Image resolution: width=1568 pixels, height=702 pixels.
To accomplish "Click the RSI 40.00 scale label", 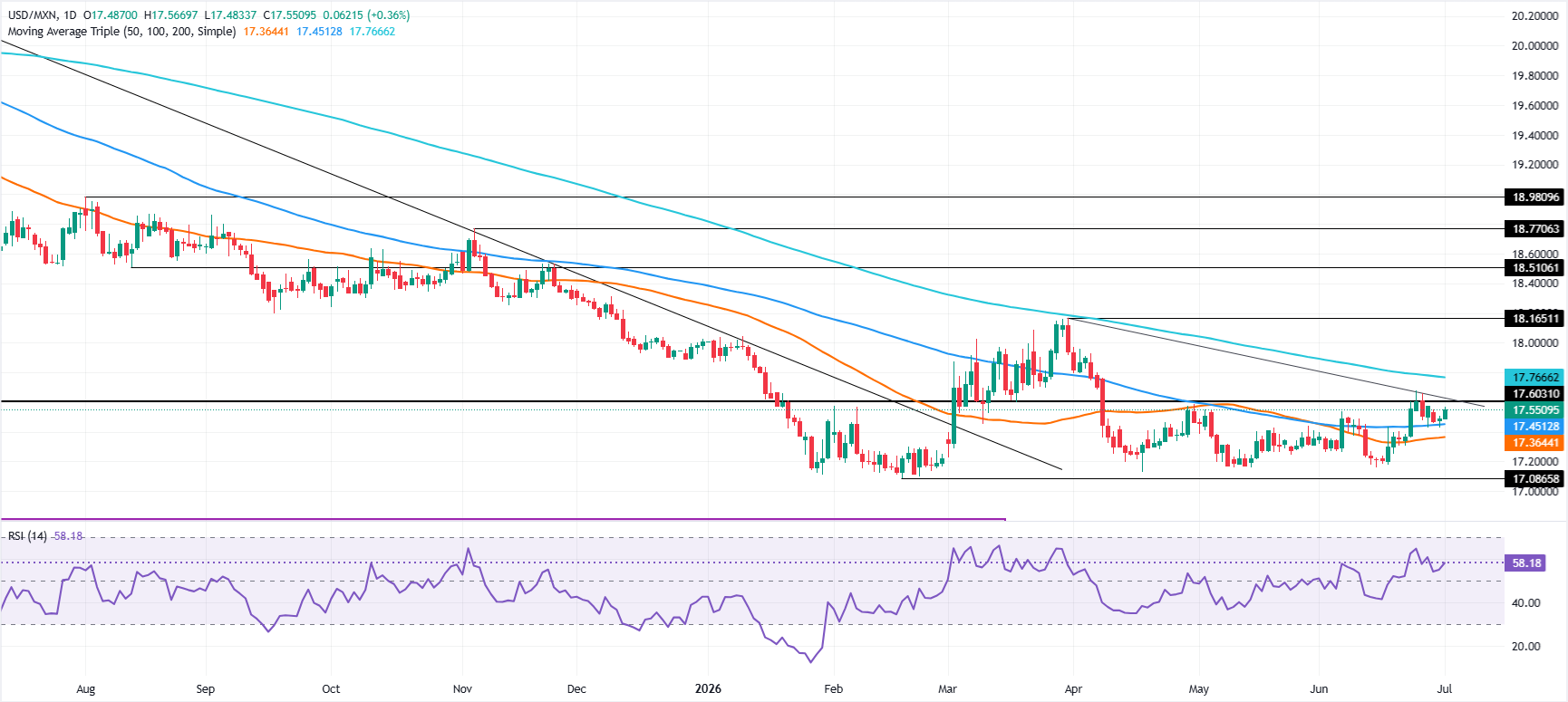I will [1525, 603].
